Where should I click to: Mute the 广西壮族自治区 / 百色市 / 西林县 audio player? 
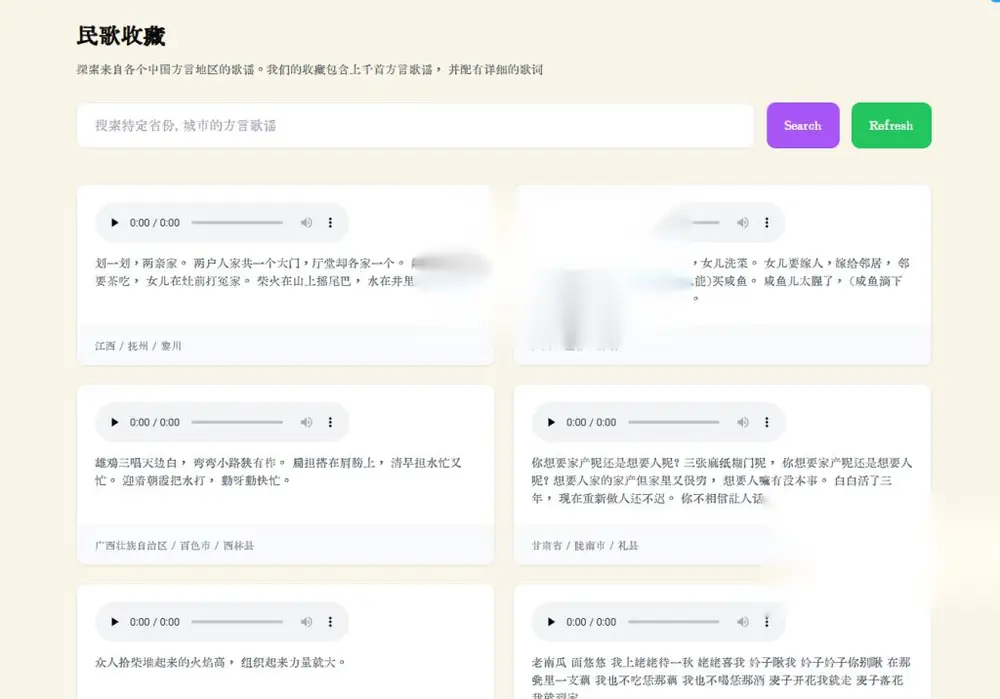pyautogui.click(x=307, y=422)
